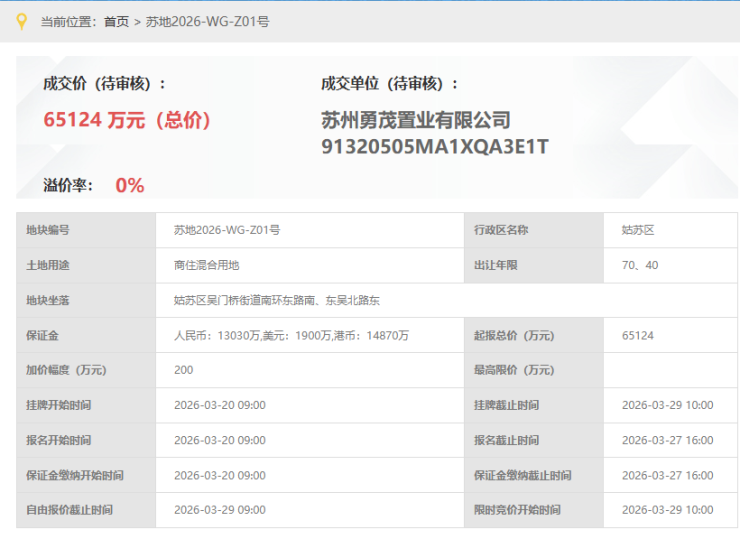The height and width of the screenshot is (539, 740).
Task: Open the 首页 breadcrumb link
Action: coord(116,22)
